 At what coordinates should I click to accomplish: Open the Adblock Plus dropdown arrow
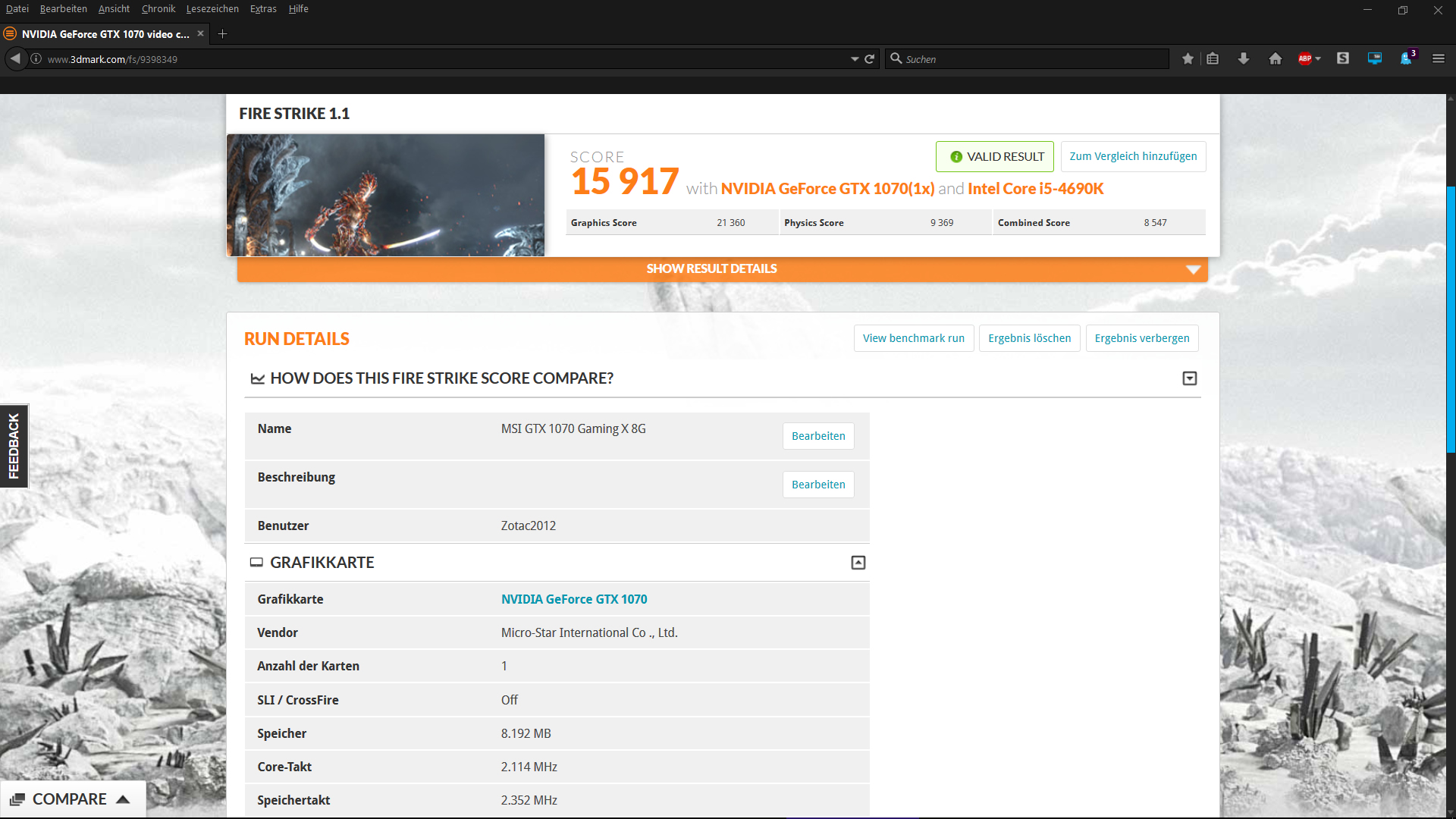click(x=1318, y=59)
